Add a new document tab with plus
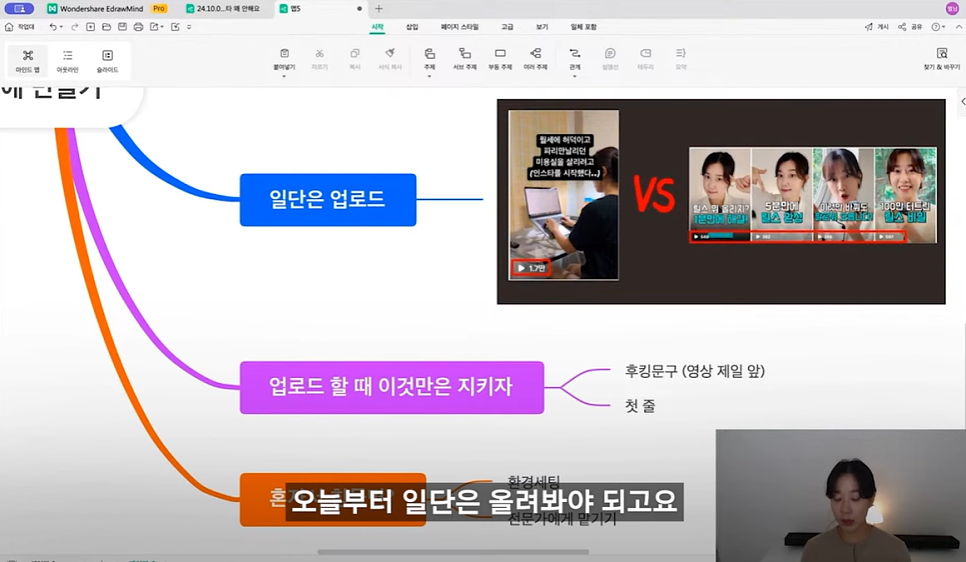The image size is (966, 562). [379, 9]
